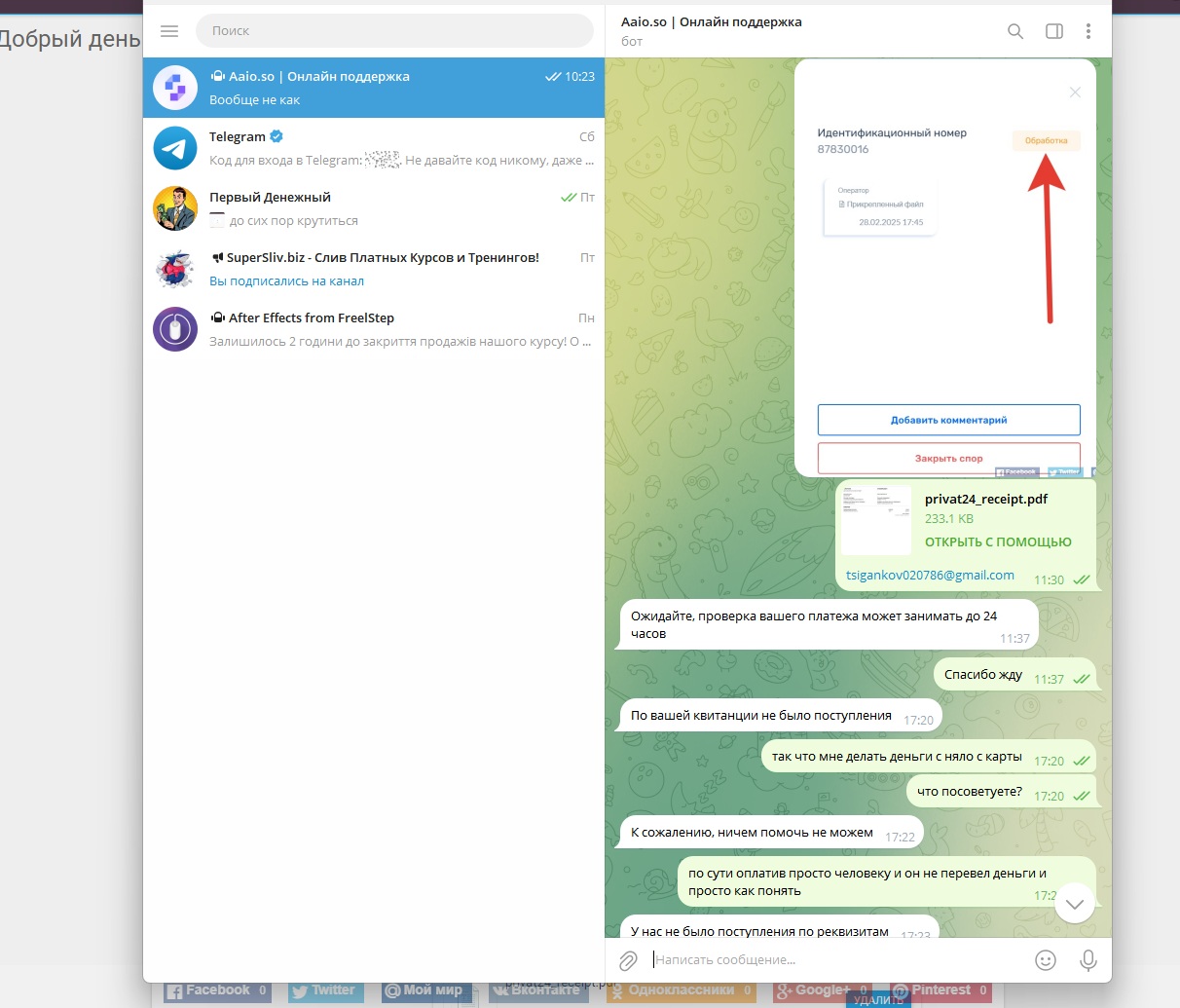This screenshot has height=1008, width=1180.
Task: Click the X close icon in screenshot
Action: [x=1075, y=93]
